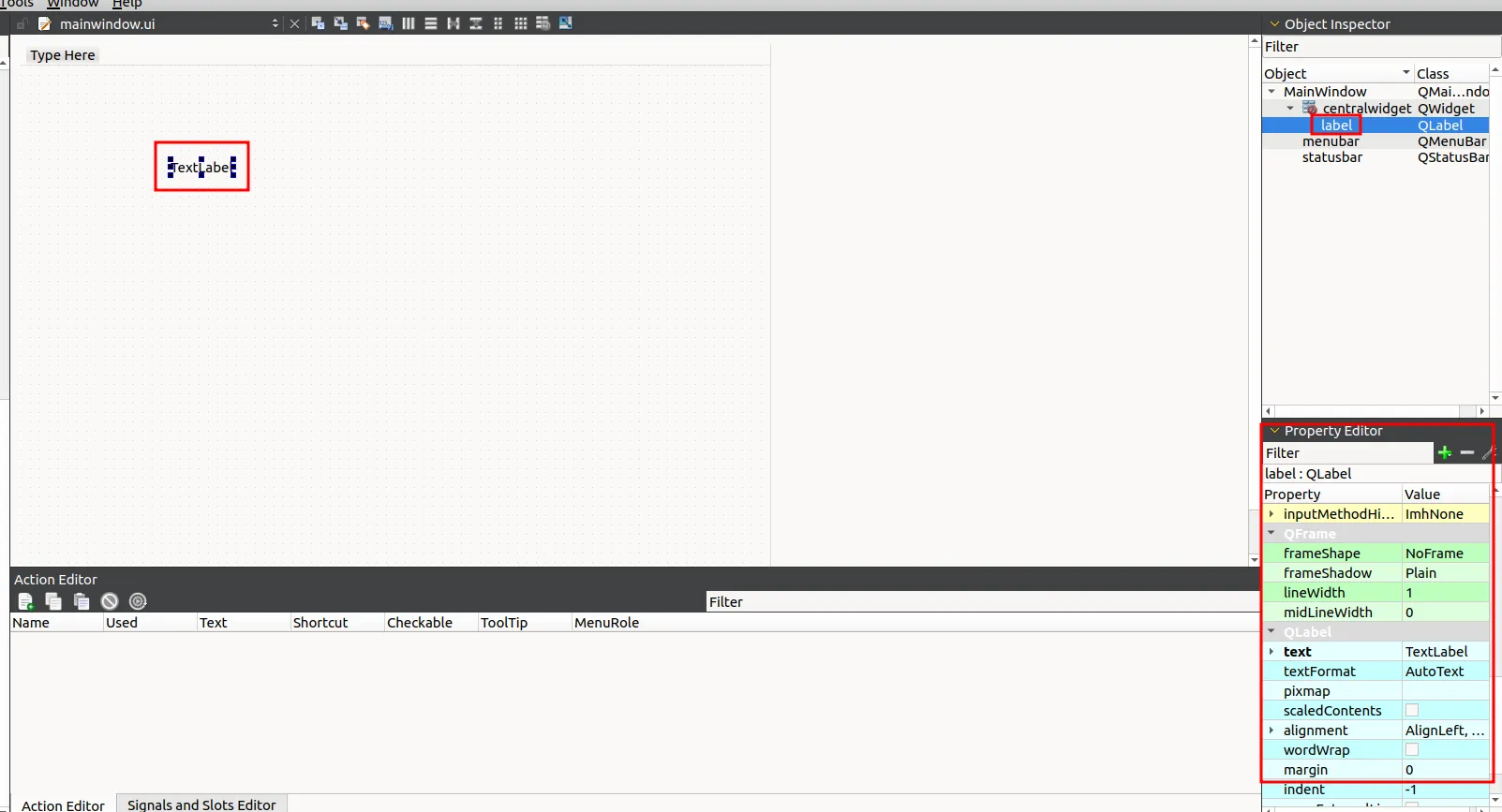1502x812 pixels.
Task: Apply Lay Out in a Grid
Action: click(521, 23)
